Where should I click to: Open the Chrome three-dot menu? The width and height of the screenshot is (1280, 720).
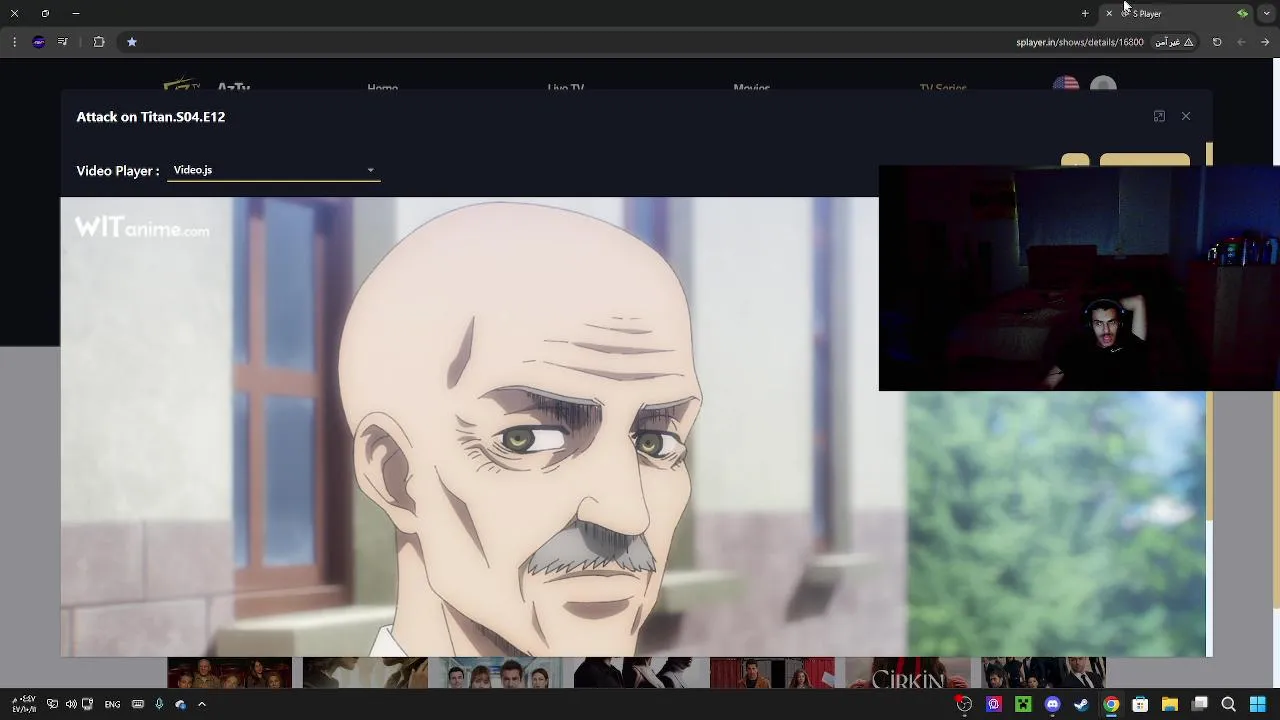14,42
